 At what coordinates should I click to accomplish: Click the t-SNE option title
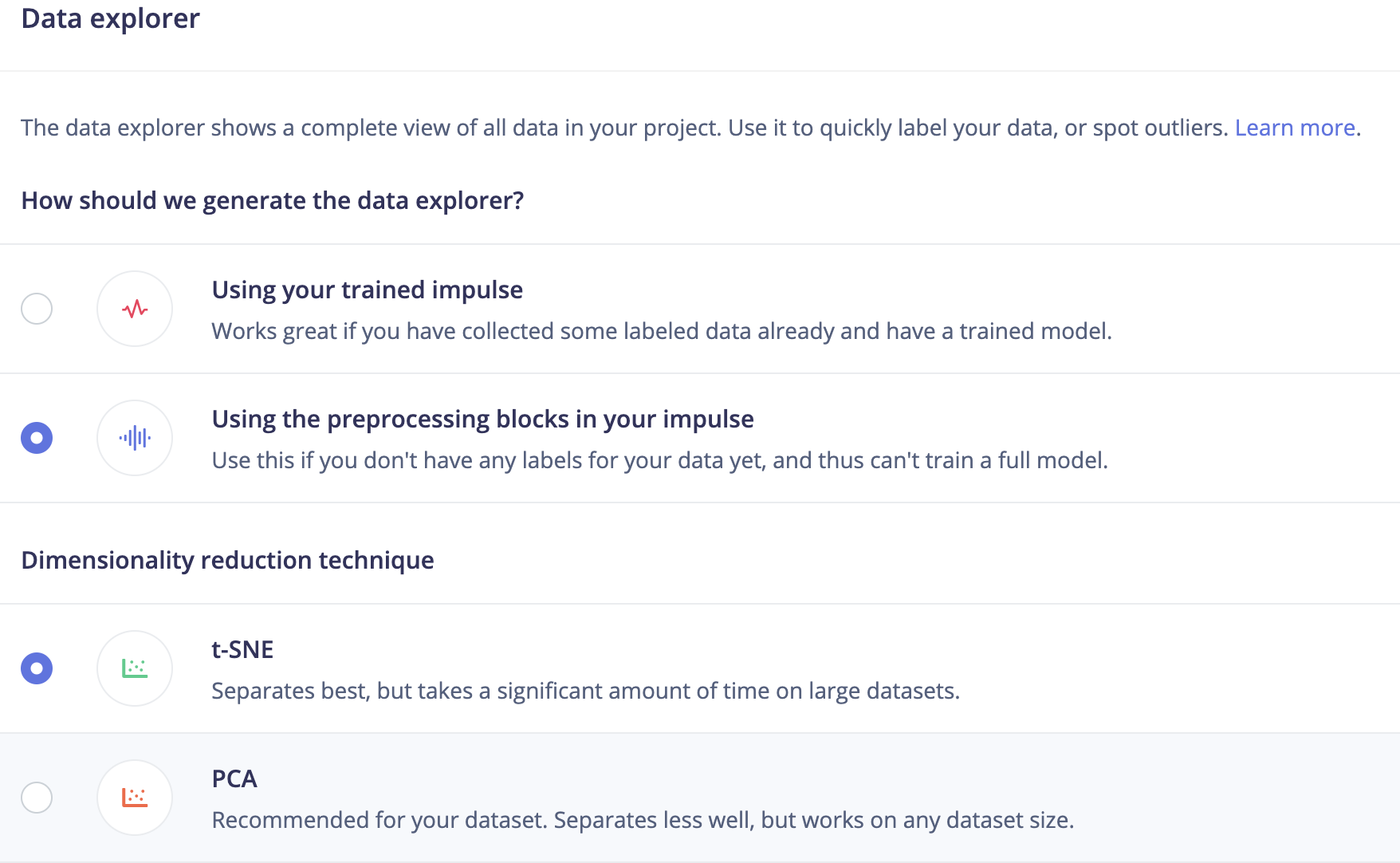[x=242, y=649]
